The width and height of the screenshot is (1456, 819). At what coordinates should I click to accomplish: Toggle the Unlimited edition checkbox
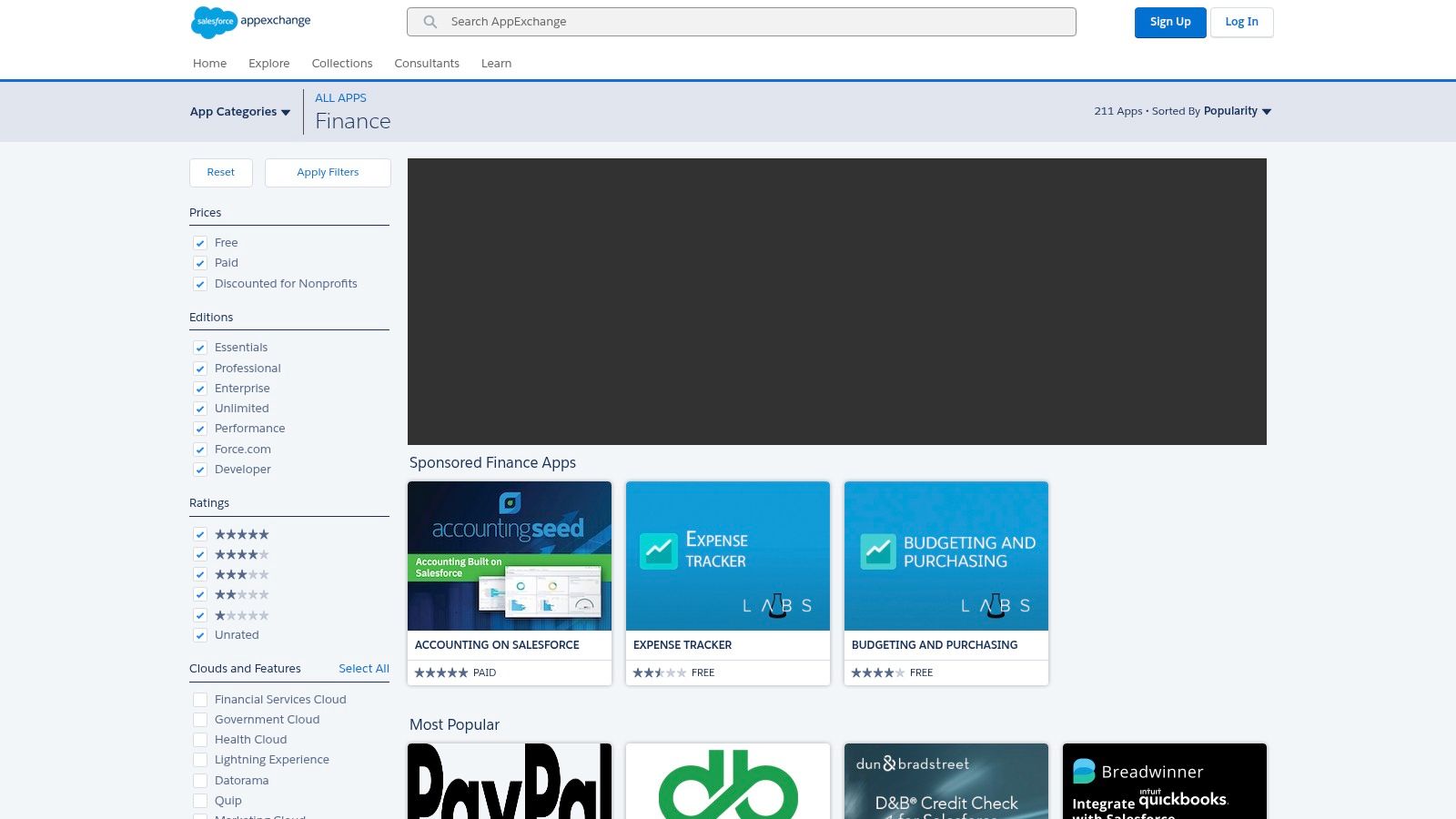[200, 409]
